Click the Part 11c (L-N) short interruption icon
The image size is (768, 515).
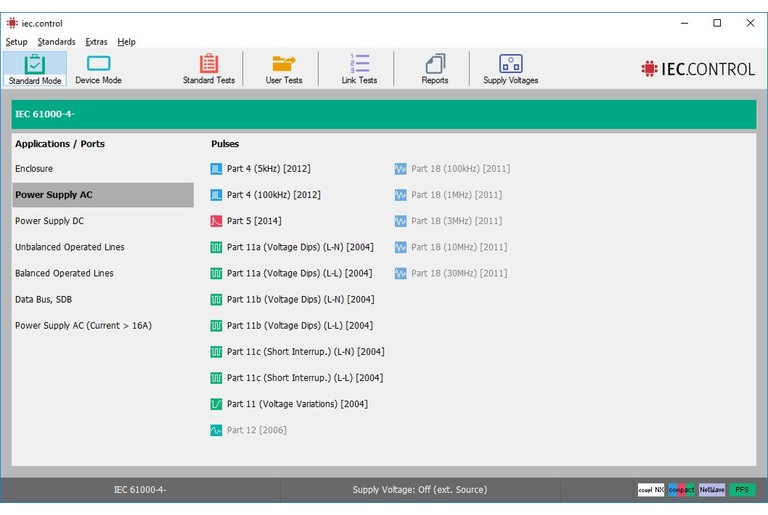click(x=216, y=352)
